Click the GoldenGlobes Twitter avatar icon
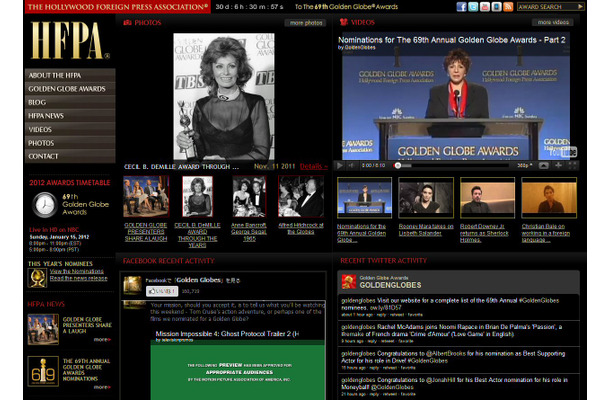This screenshot has height=400, width=610. pos(349,282)
